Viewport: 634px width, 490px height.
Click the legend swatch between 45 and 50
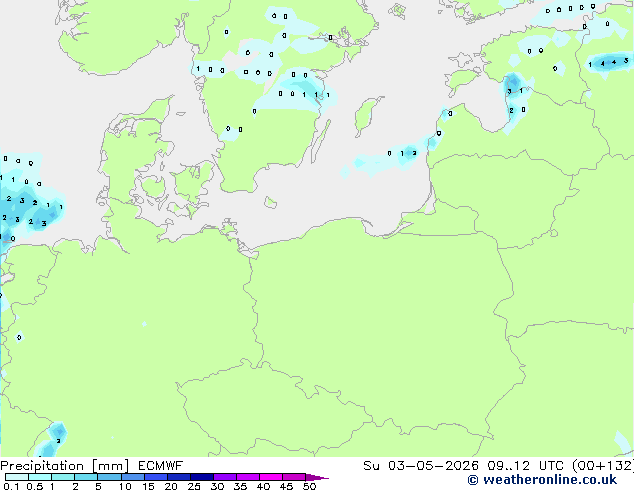click(x=294, y=477)
